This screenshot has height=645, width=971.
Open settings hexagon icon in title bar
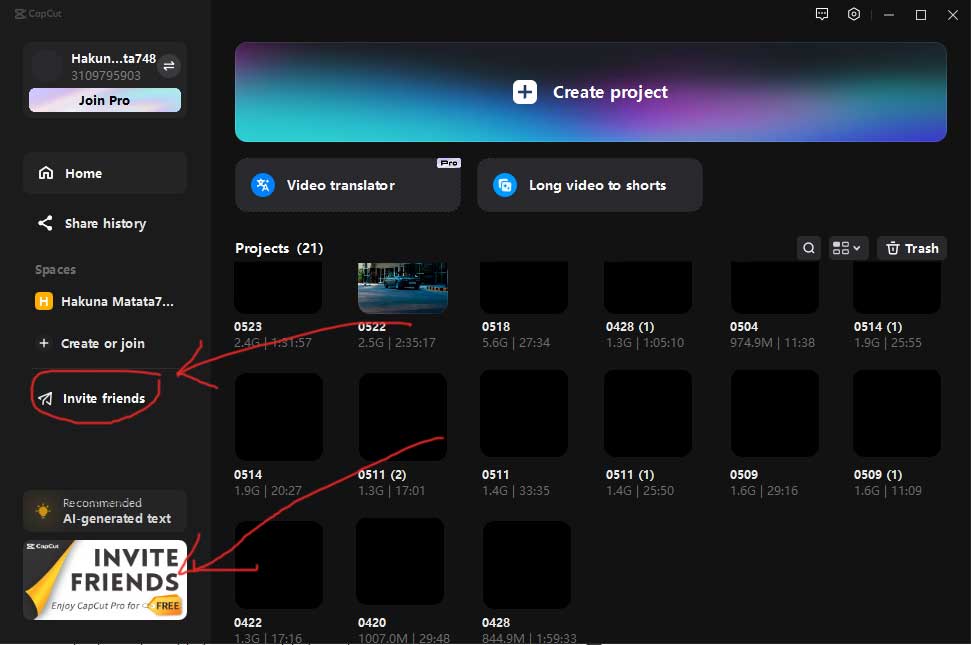[854, 14]
